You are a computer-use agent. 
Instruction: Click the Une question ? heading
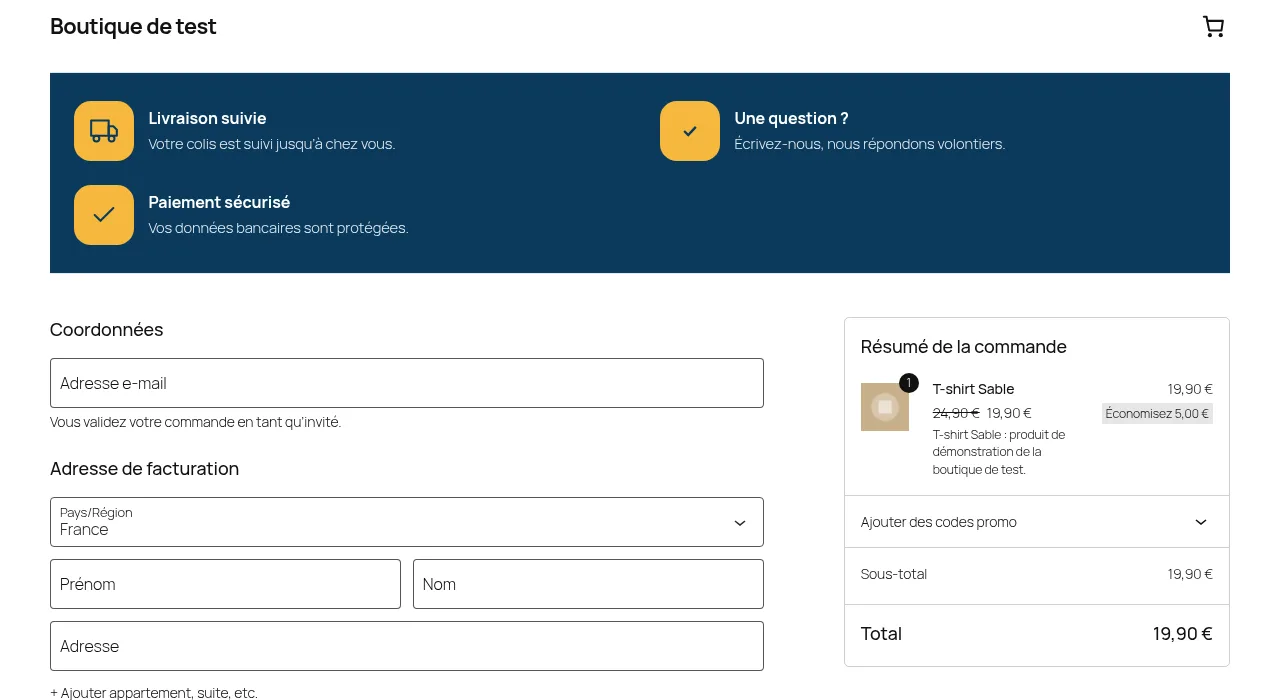click(791, 118)
